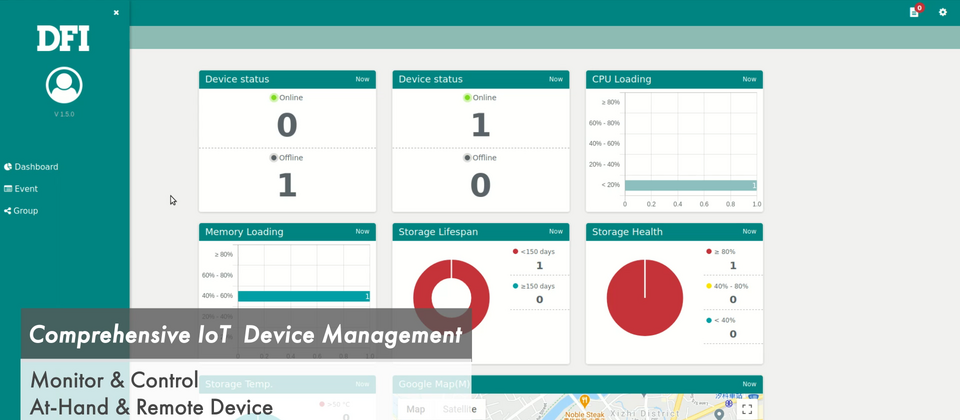960x420 pixels.
Task: Toggle fullscreen view on the map
Action: pyautogui.click(x=746, y=409)
